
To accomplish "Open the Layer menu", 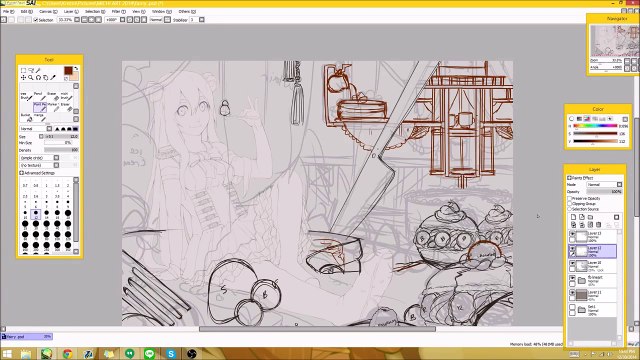I will [71, 11].
